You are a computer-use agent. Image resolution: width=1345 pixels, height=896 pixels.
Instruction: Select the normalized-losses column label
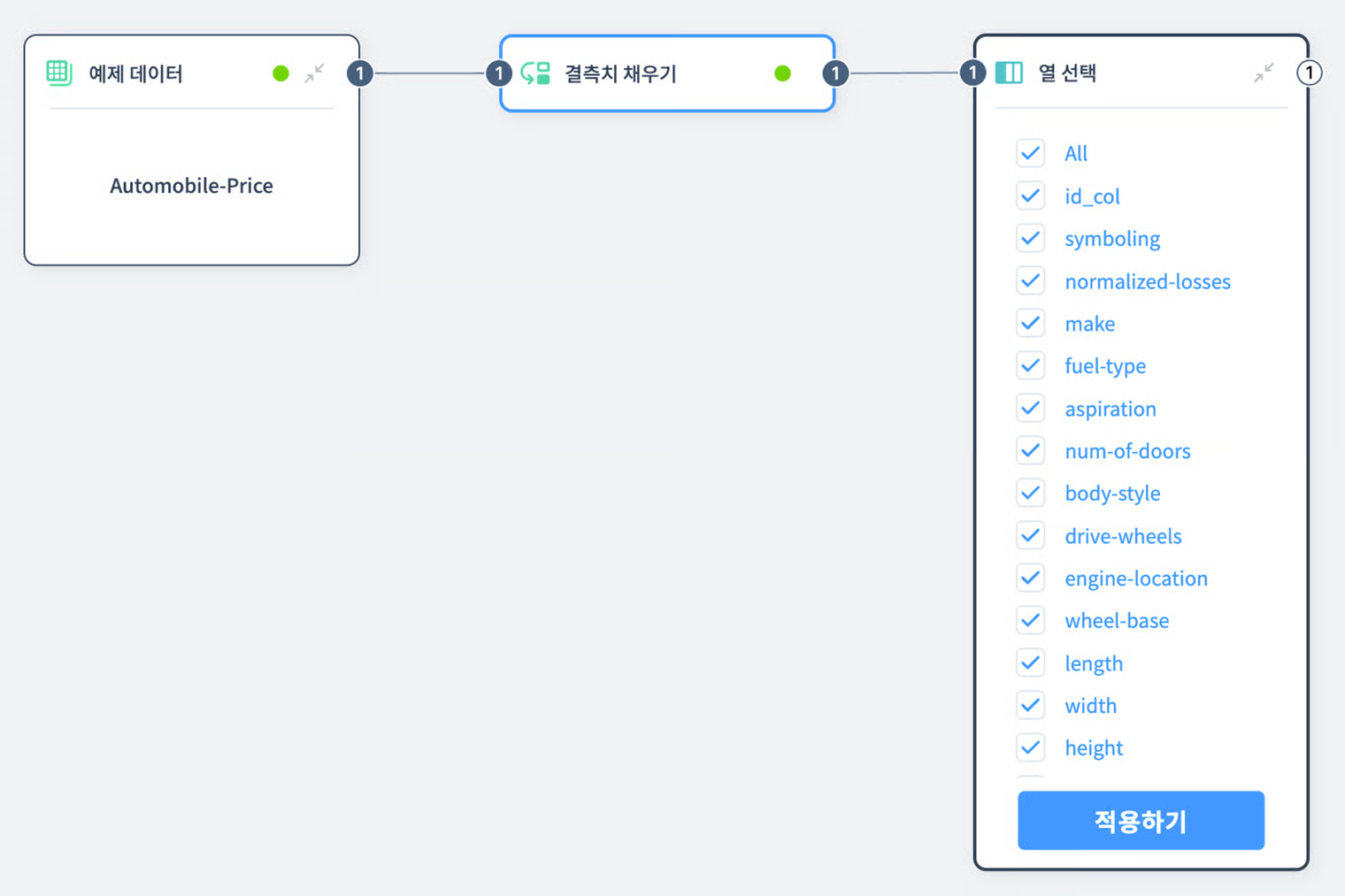pos(1148,281)
